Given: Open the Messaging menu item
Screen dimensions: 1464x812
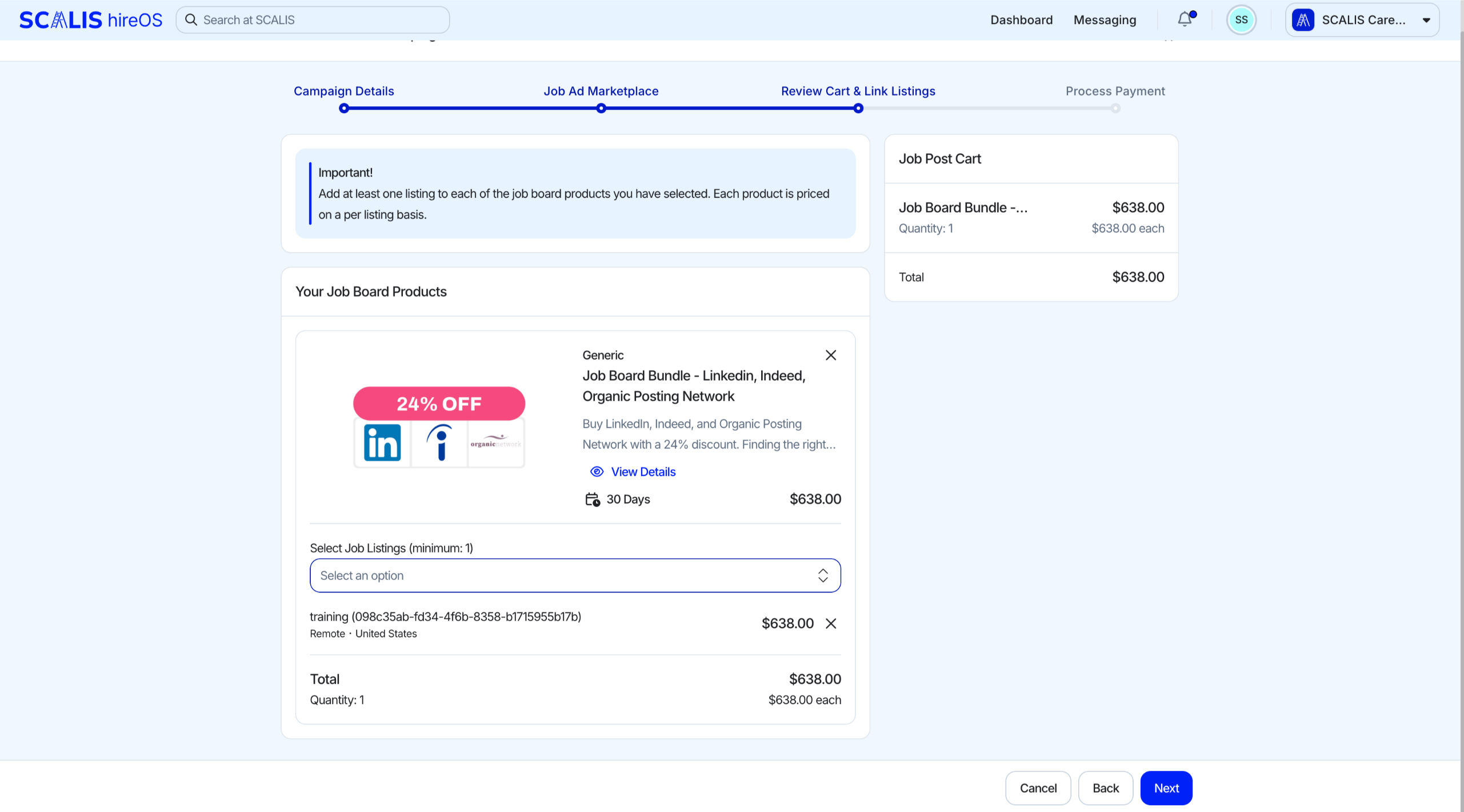Looking at the screenshot, I should coord(1105,20).
